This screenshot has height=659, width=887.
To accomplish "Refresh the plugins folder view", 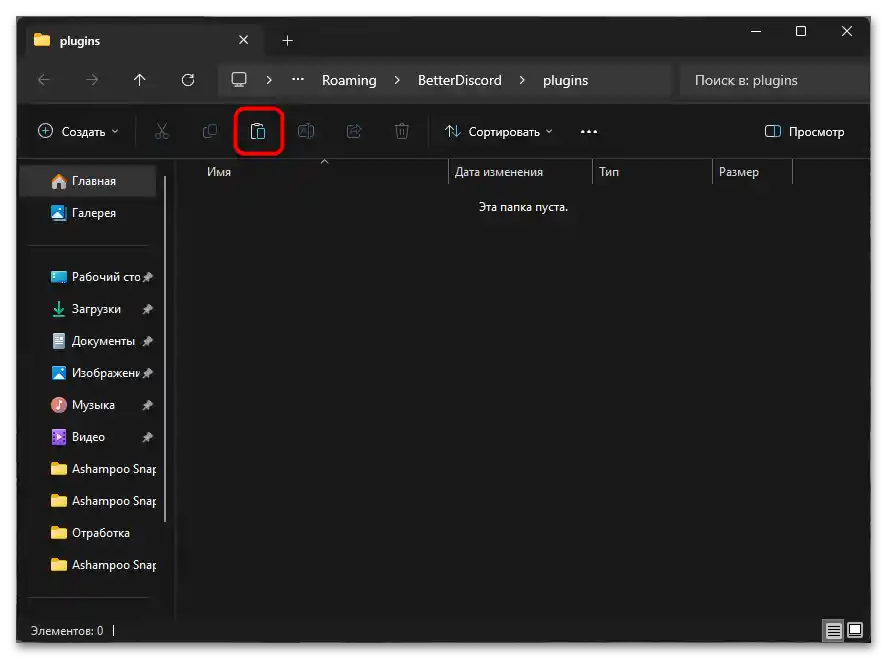I will pos(188,80).
